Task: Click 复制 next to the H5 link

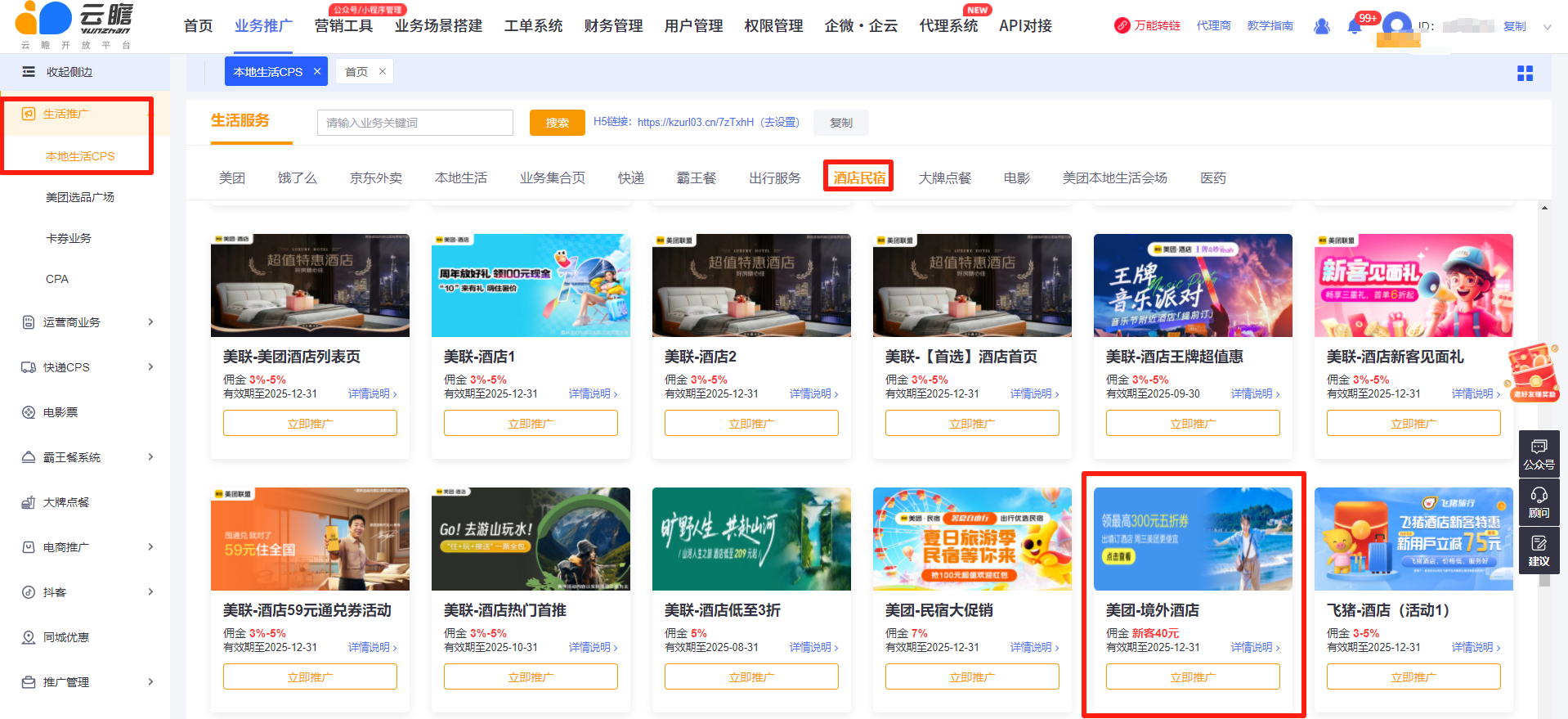Action: (841, 123)
